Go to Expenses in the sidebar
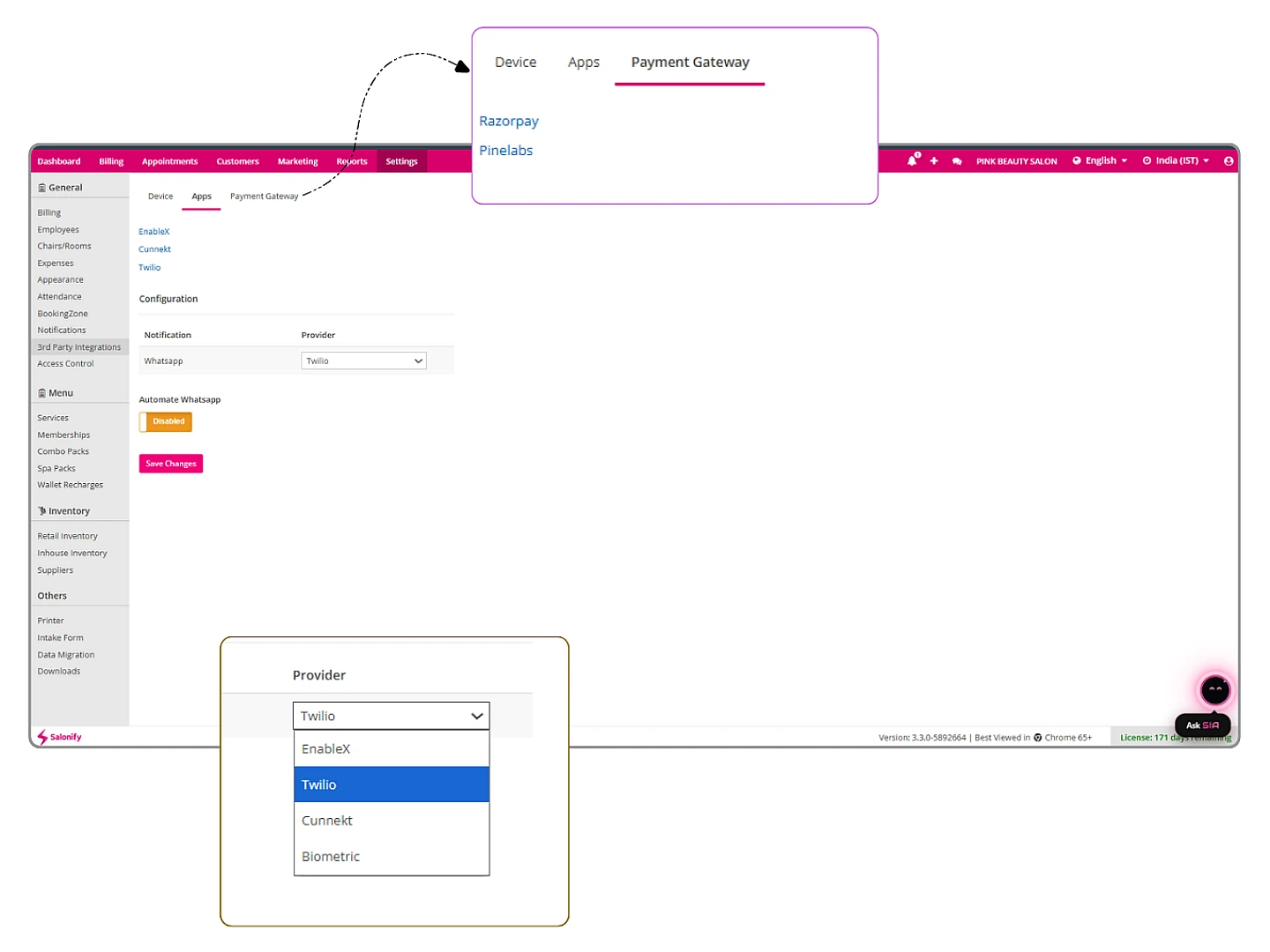Screen dimensions: 1270x952 56,264
